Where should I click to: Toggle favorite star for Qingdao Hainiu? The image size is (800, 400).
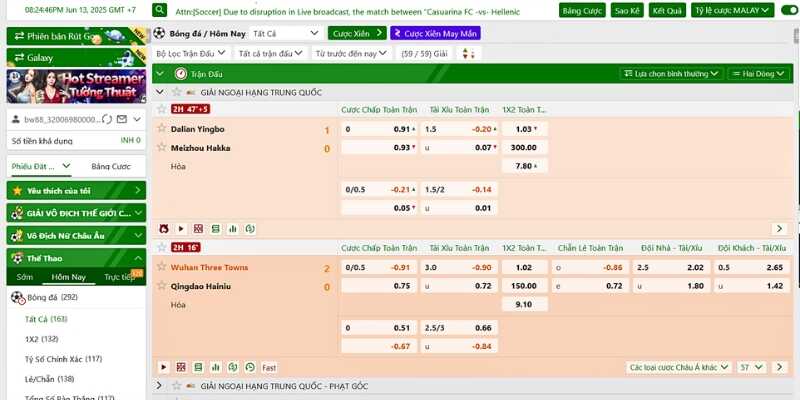tap(163, 286)
